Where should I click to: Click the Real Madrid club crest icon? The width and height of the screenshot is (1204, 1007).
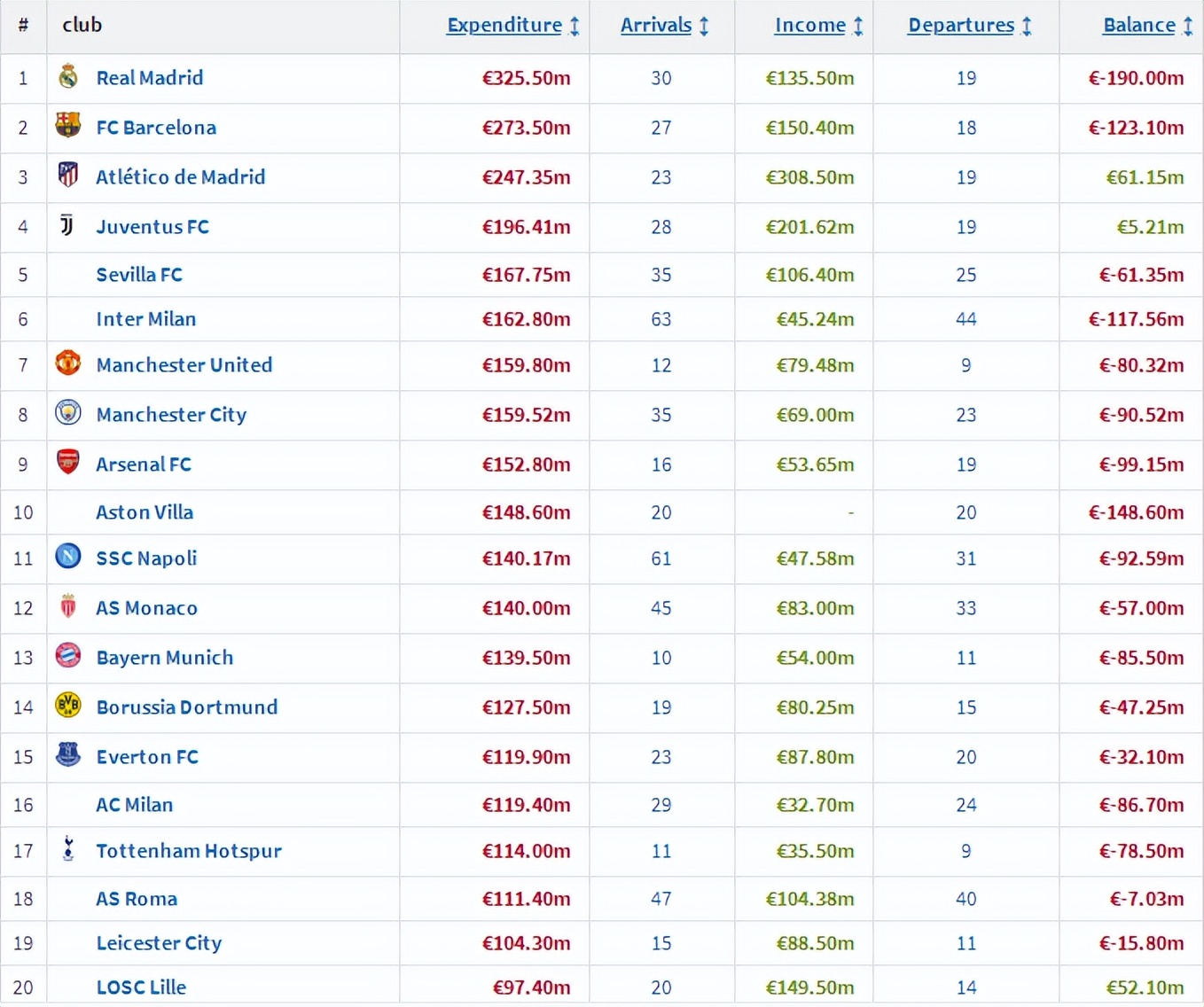point(68,77)
